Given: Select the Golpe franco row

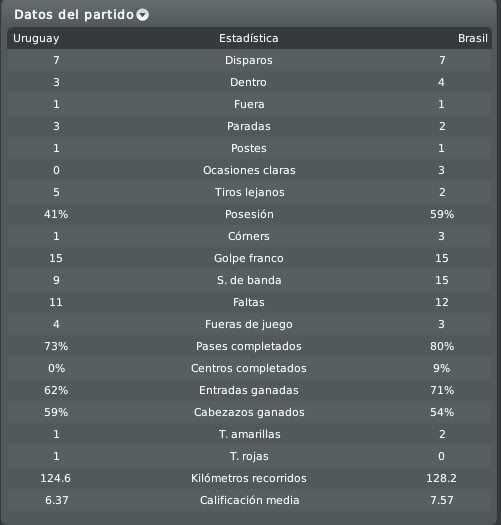Looking at the screenshot, I should [249, 258].
